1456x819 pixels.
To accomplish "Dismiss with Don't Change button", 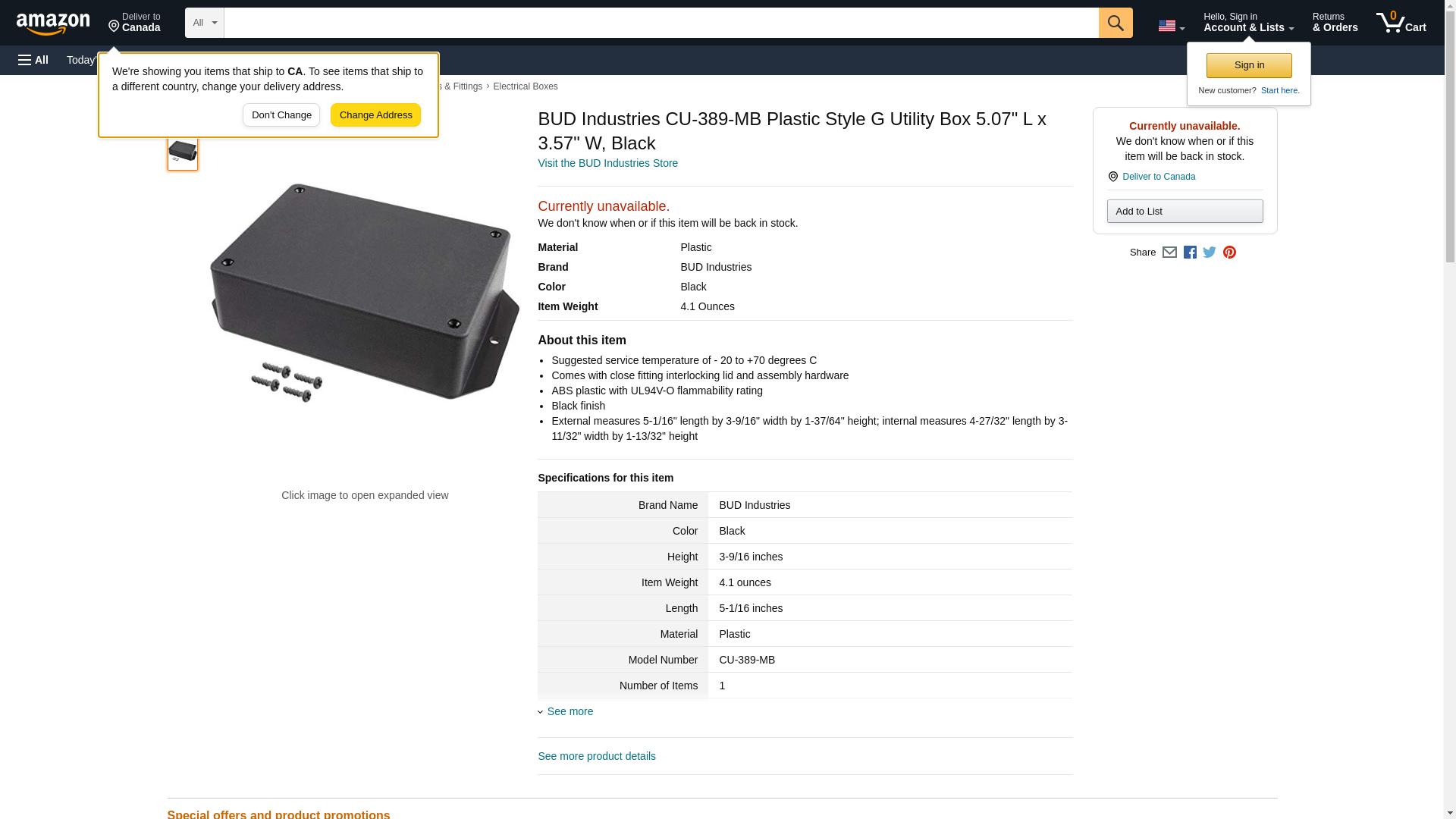I will click(x=281, y=115).
